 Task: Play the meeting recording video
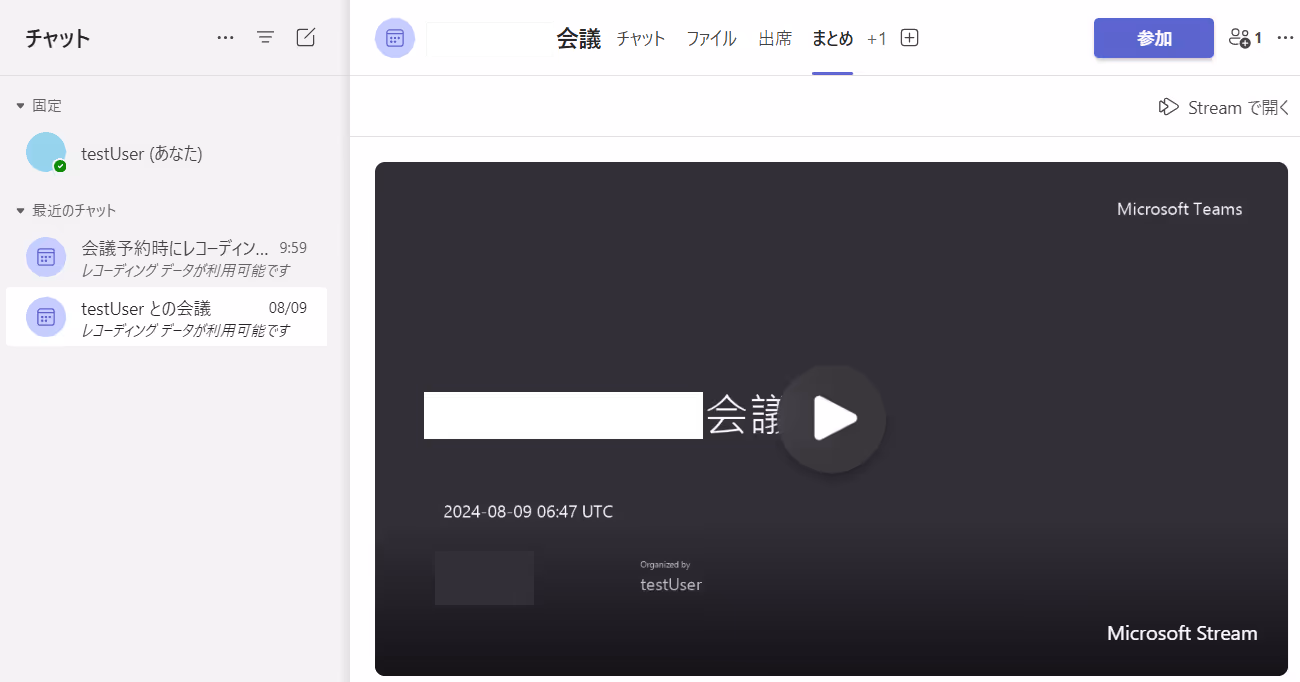[x=832, y=418]
